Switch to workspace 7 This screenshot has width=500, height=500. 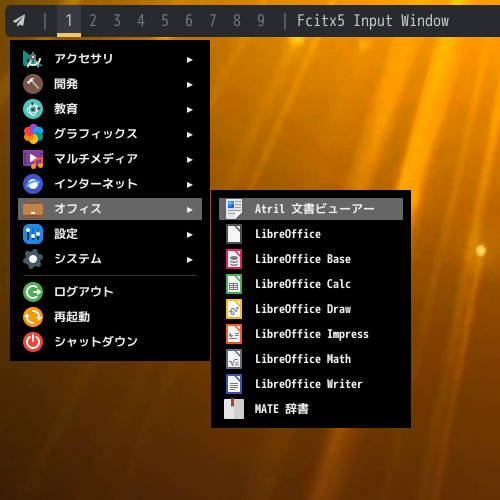pos(213,21)
